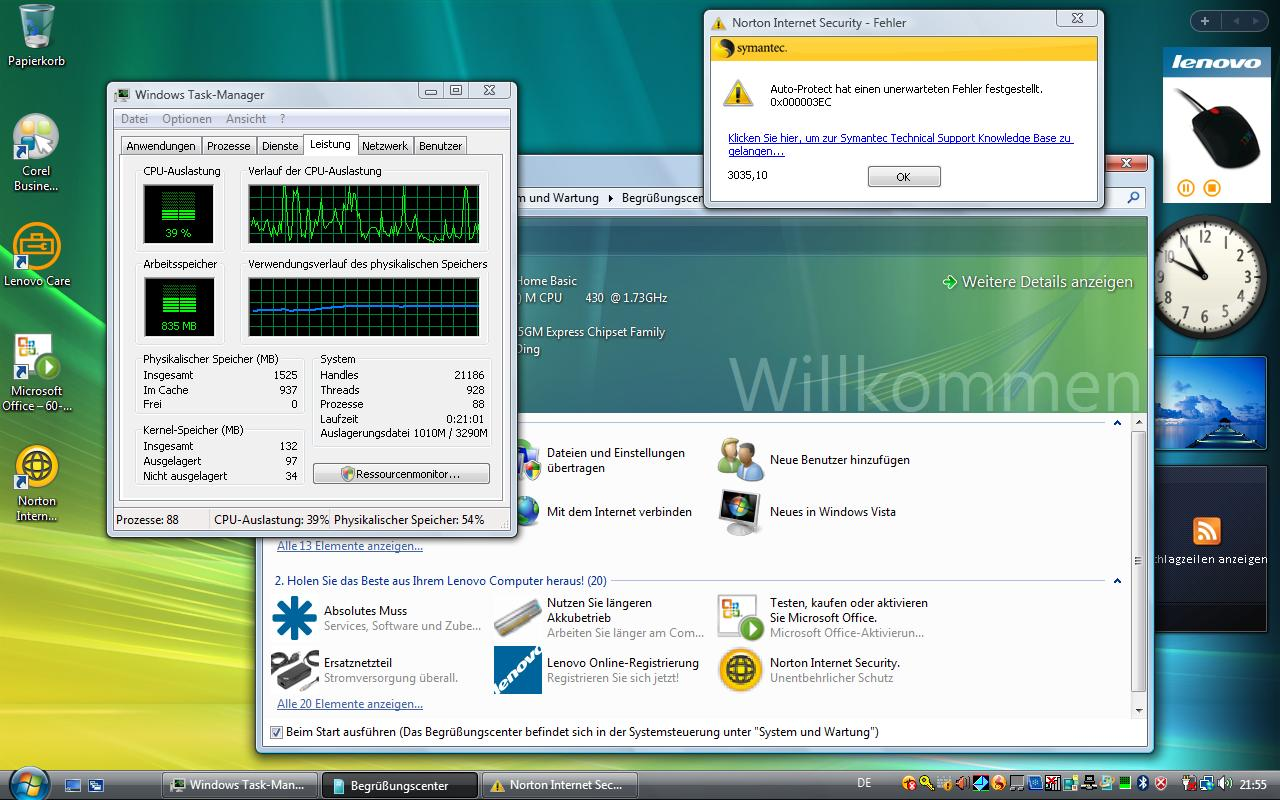Click the Bluetooth tray icon
Viewport: 1280px width, 800px height.
1142,784
